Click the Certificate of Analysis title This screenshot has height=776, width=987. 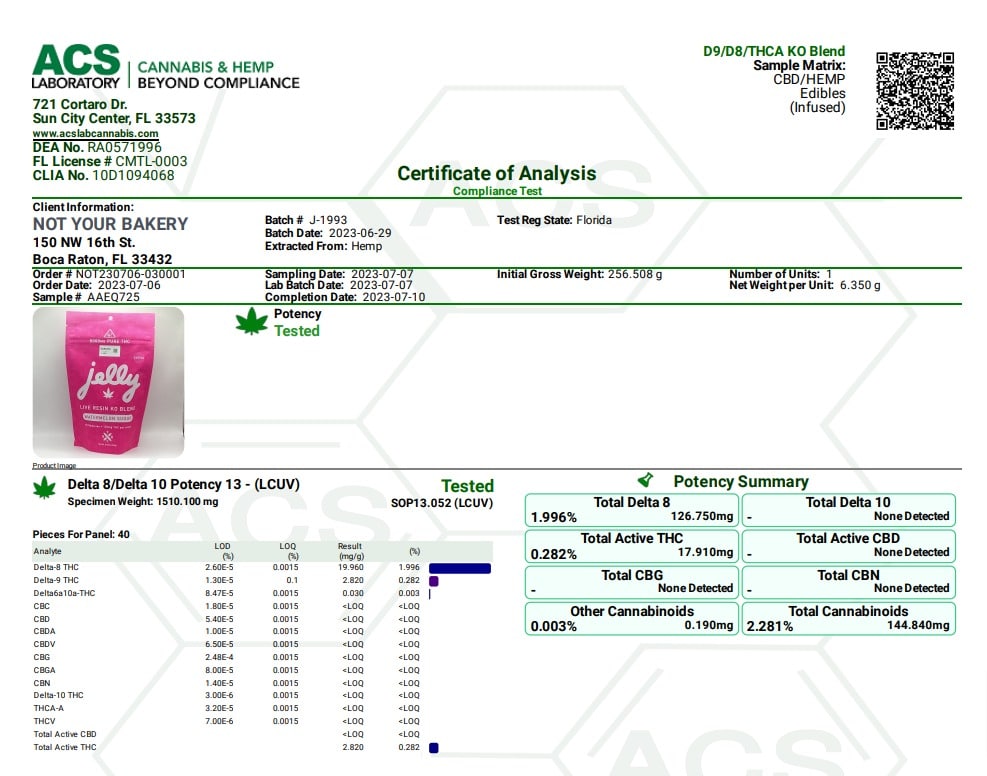(497, 173)
